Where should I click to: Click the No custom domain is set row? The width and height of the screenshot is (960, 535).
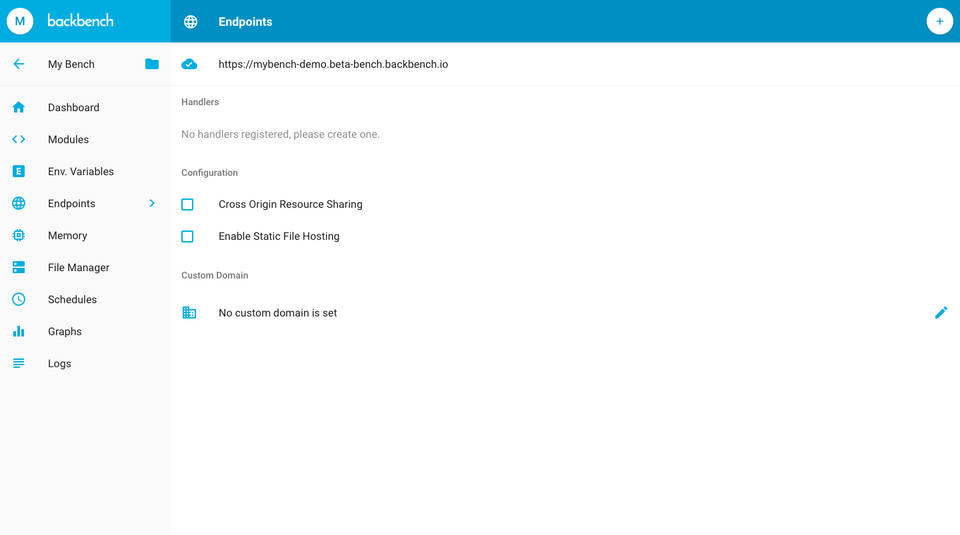[x=278, y=313]
